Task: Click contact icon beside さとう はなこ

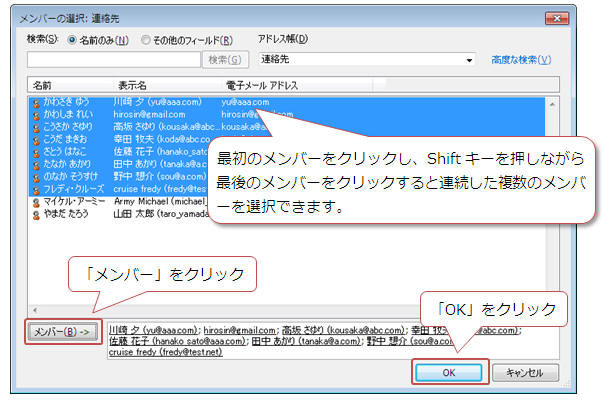Action: tap(38, 153)
